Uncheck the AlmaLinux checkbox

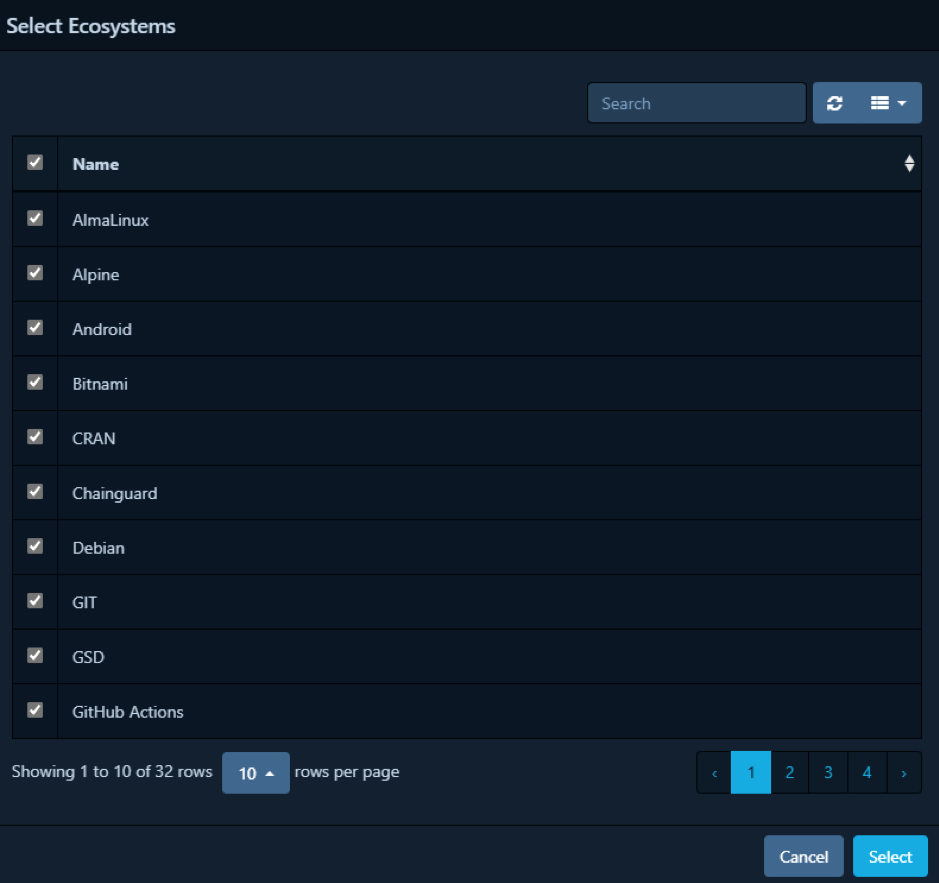tap(35, 218)
